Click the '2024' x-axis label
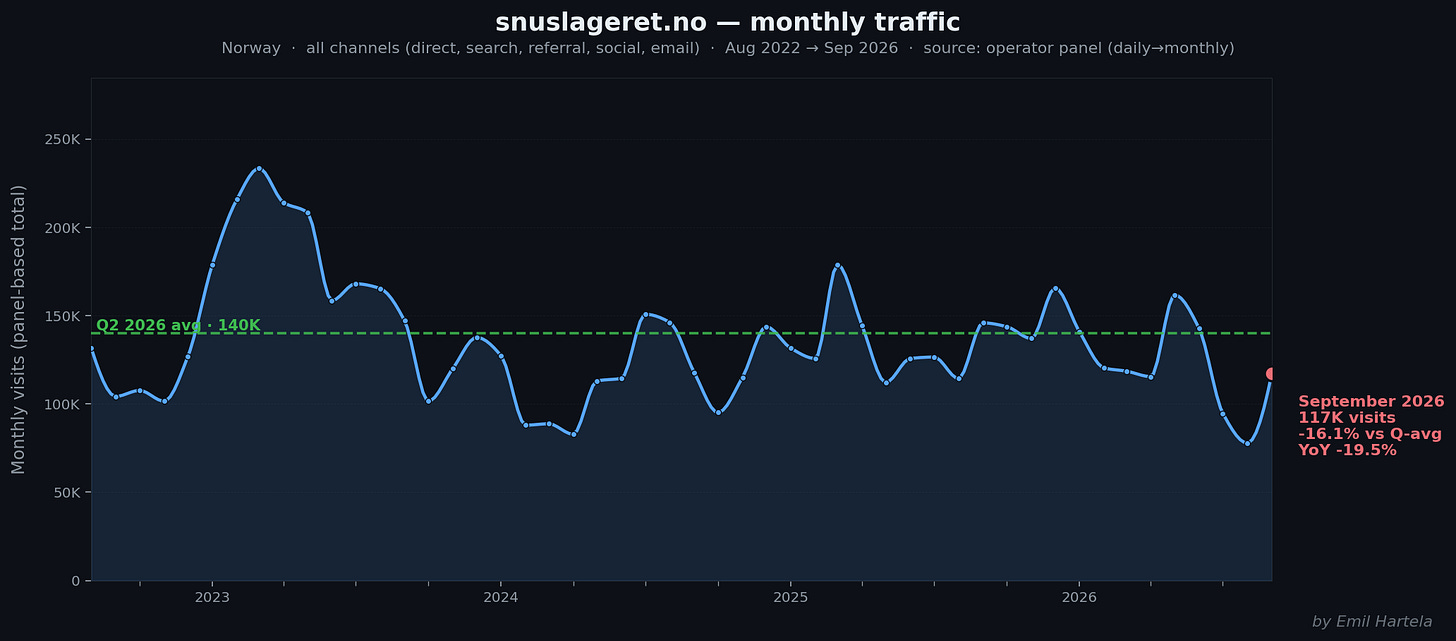 (x=500, y=597)
